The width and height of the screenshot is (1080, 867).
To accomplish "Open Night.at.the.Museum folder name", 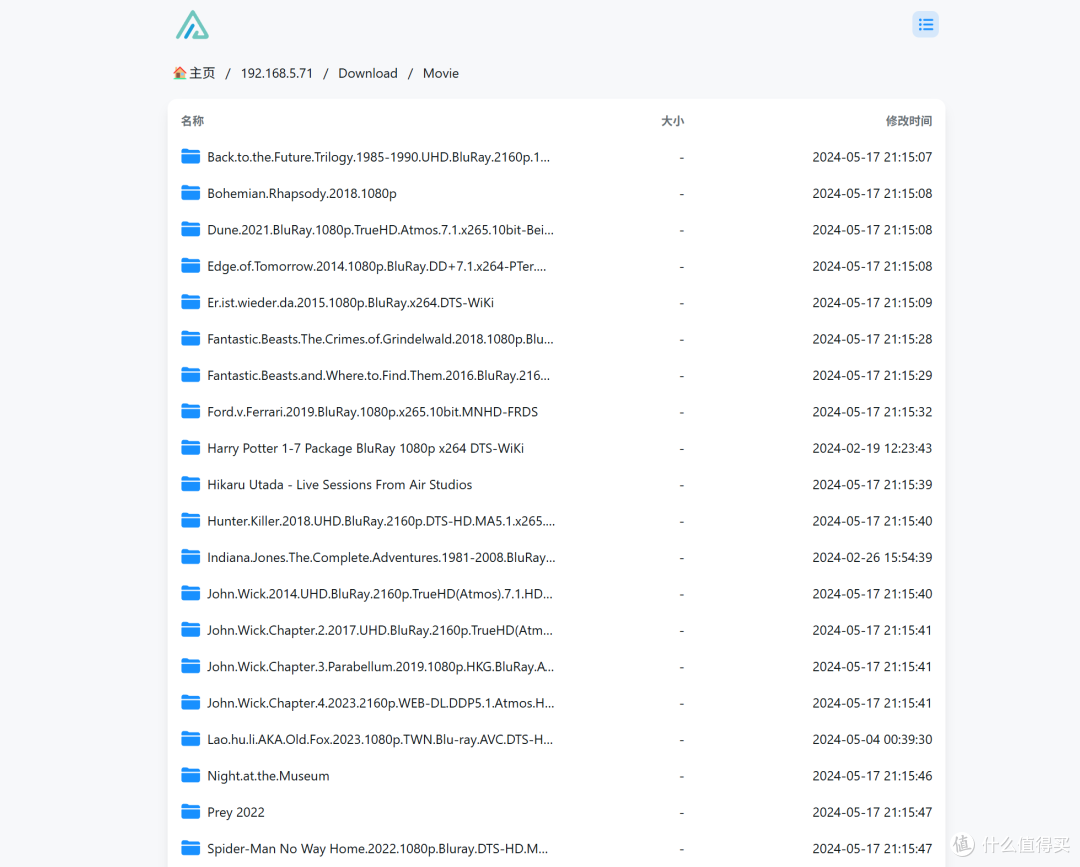I will coord(269,776).
